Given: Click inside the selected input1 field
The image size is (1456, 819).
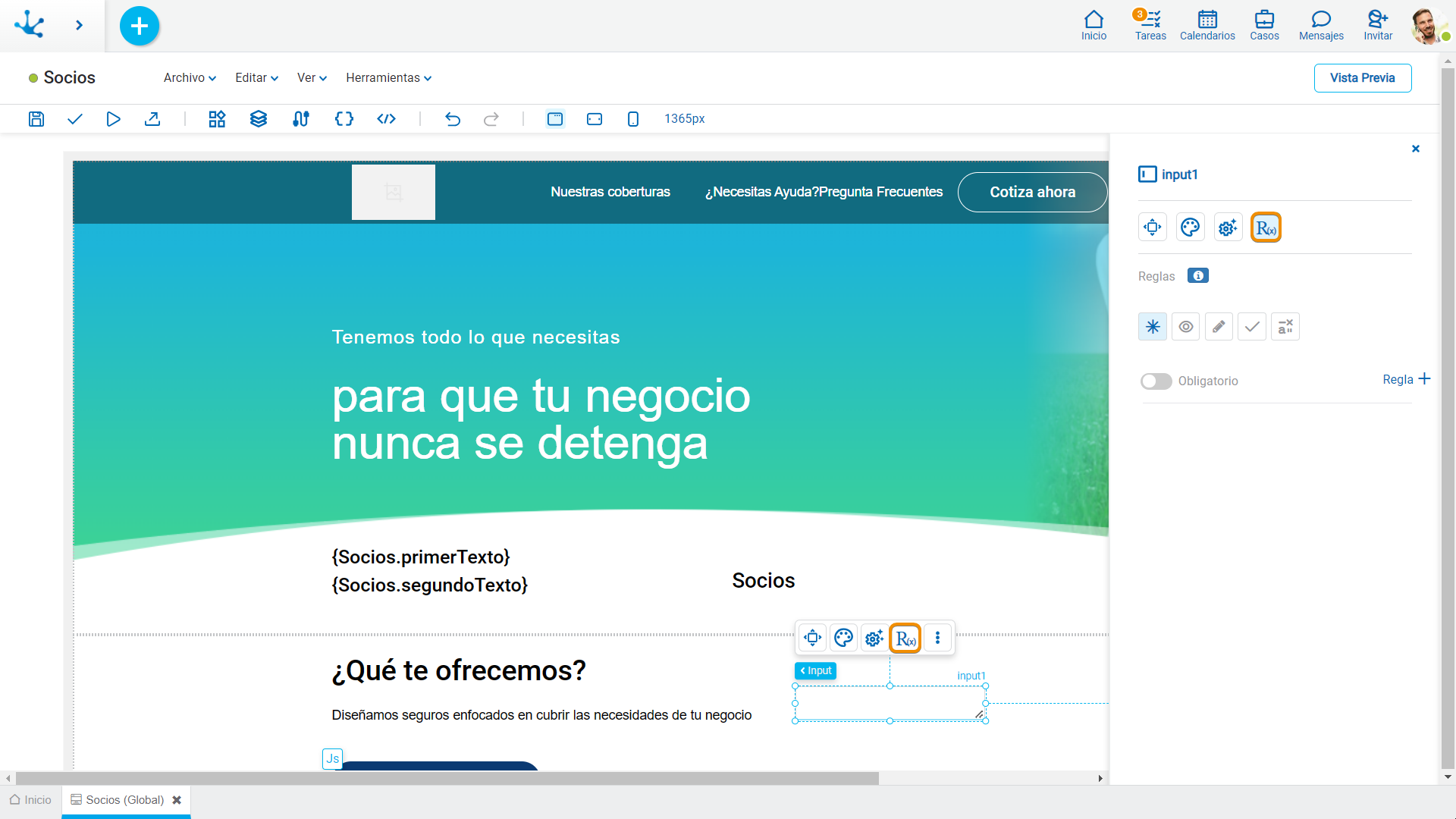Looking at the screenshot, I should point(890,704).
